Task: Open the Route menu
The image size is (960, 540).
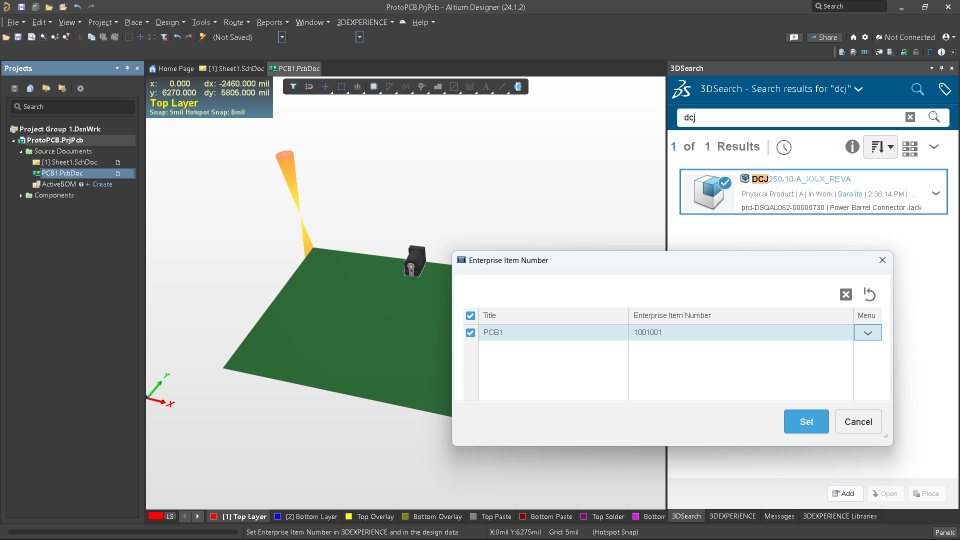Action: (x=236, y=22)
